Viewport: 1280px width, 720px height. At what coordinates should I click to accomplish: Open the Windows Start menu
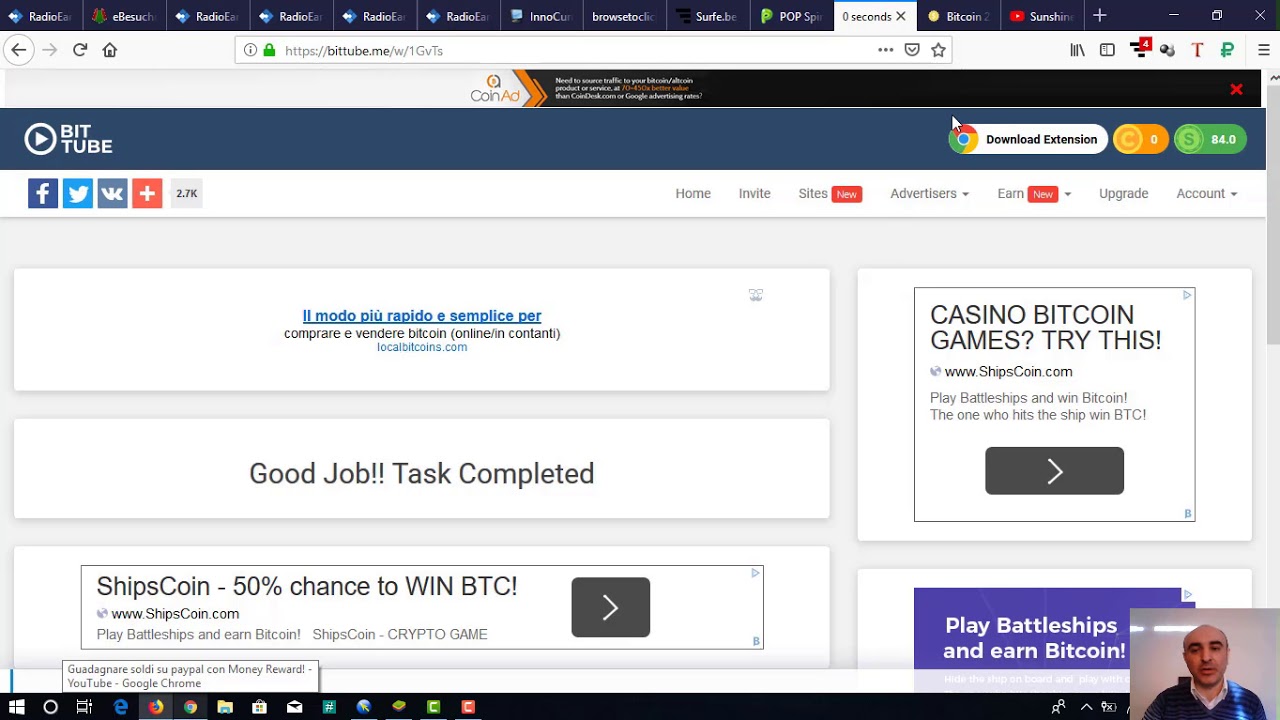point(17,707)
